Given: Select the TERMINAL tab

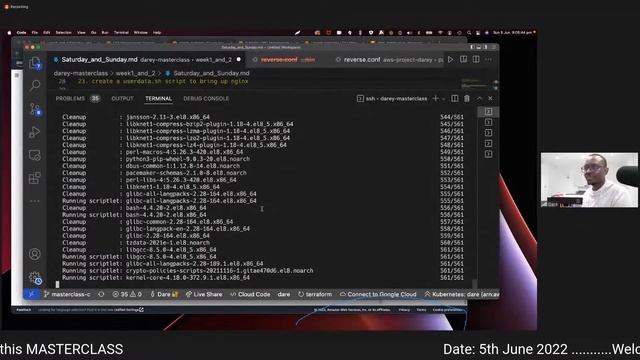Looking at the screenshot, I should [158, 98].
